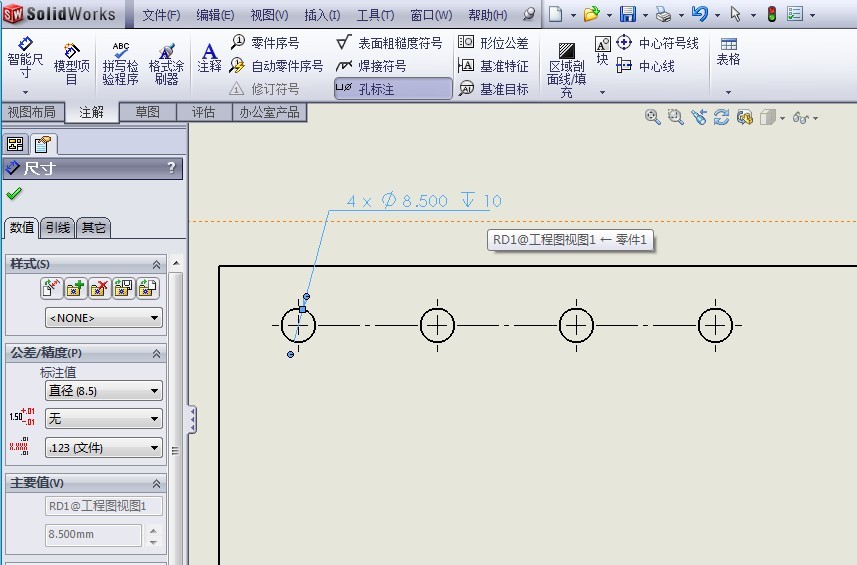Screen dimensions: 857x565
Task: Add a Balloon (零件序号)
Action: (x=265, y=43)
